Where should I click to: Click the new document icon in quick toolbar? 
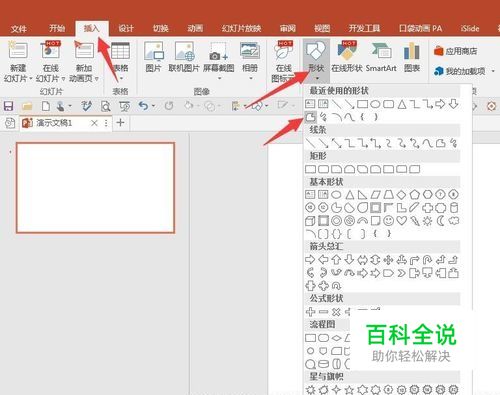[46, 106]
